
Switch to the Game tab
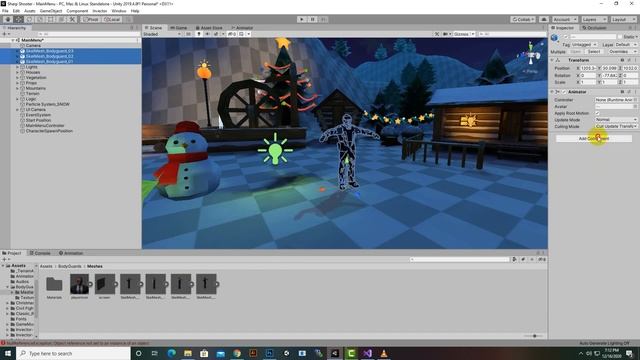(x=179, y=28)
